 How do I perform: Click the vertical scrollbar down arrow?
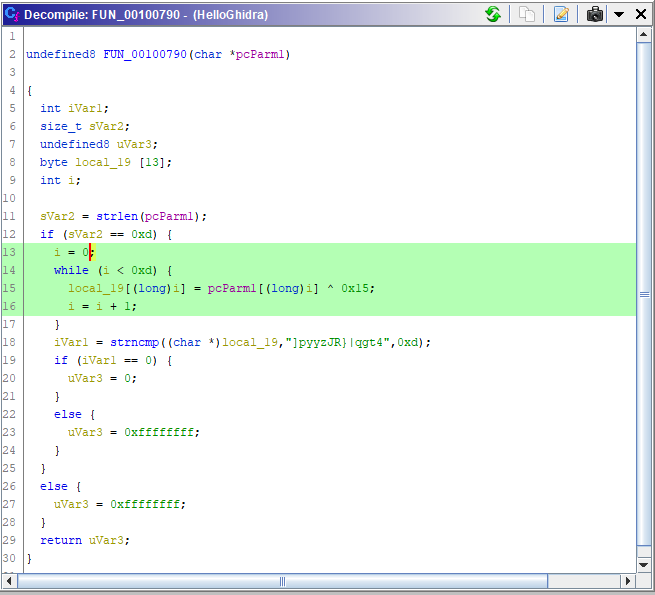(643, 565)
